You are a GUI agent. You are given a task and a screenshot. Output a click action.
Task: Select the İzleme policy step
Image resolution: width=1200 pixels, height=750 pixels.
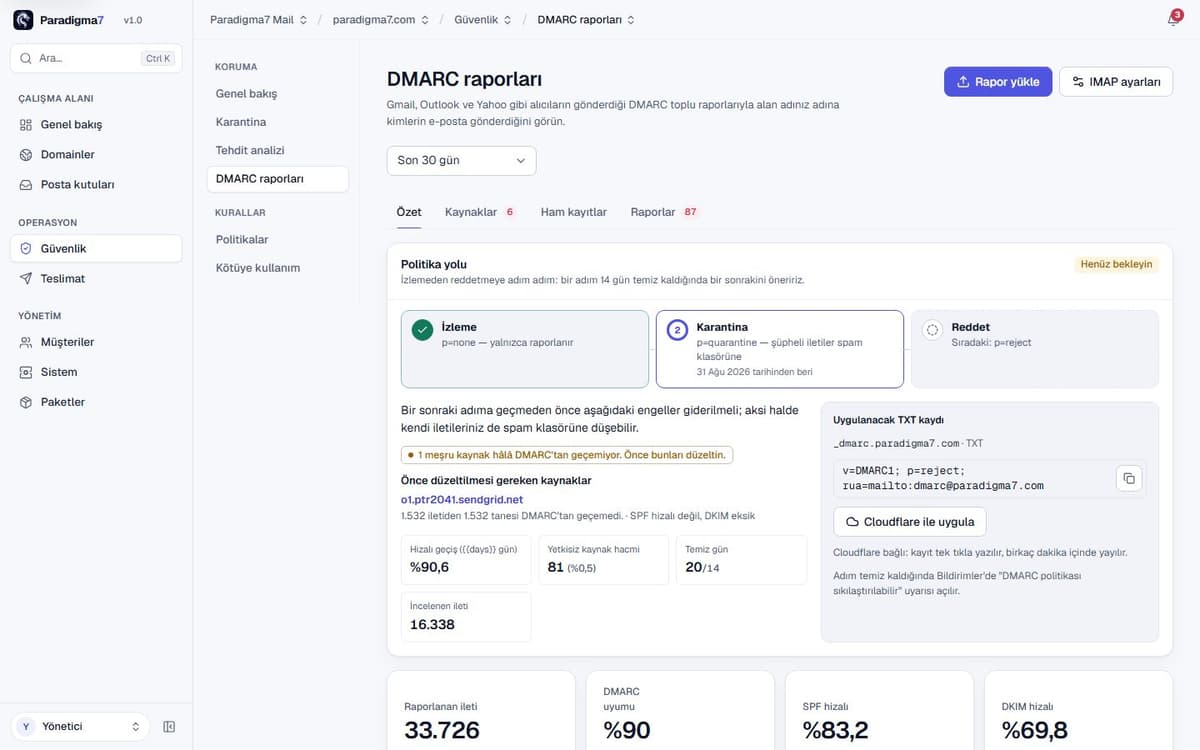click(x=525, y=349)
